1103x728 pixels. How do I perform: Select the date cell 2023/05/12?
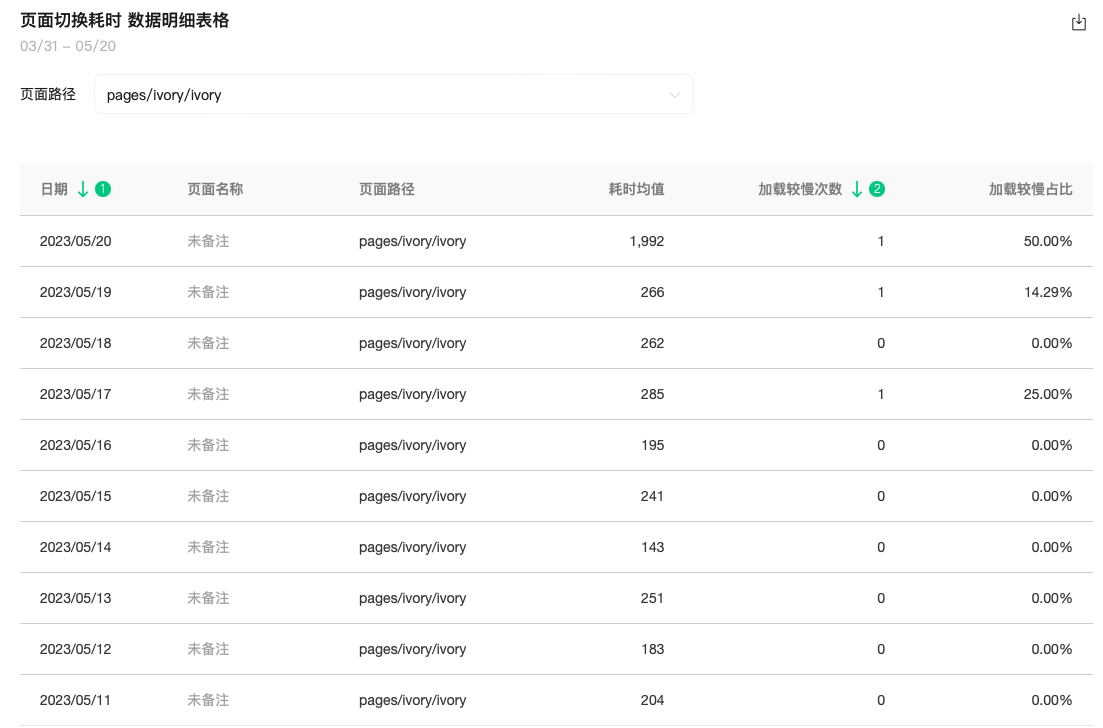coord(75,649)
